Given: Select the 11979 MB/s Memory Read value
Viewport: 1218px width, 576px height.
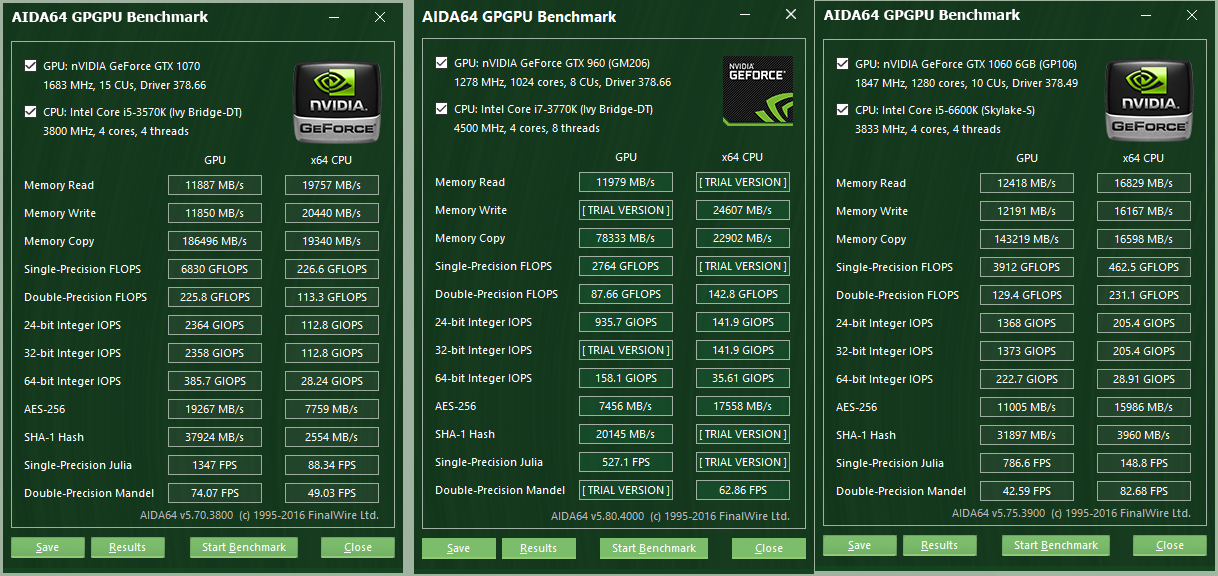Looking at the screenshot, I should [626, 182].
